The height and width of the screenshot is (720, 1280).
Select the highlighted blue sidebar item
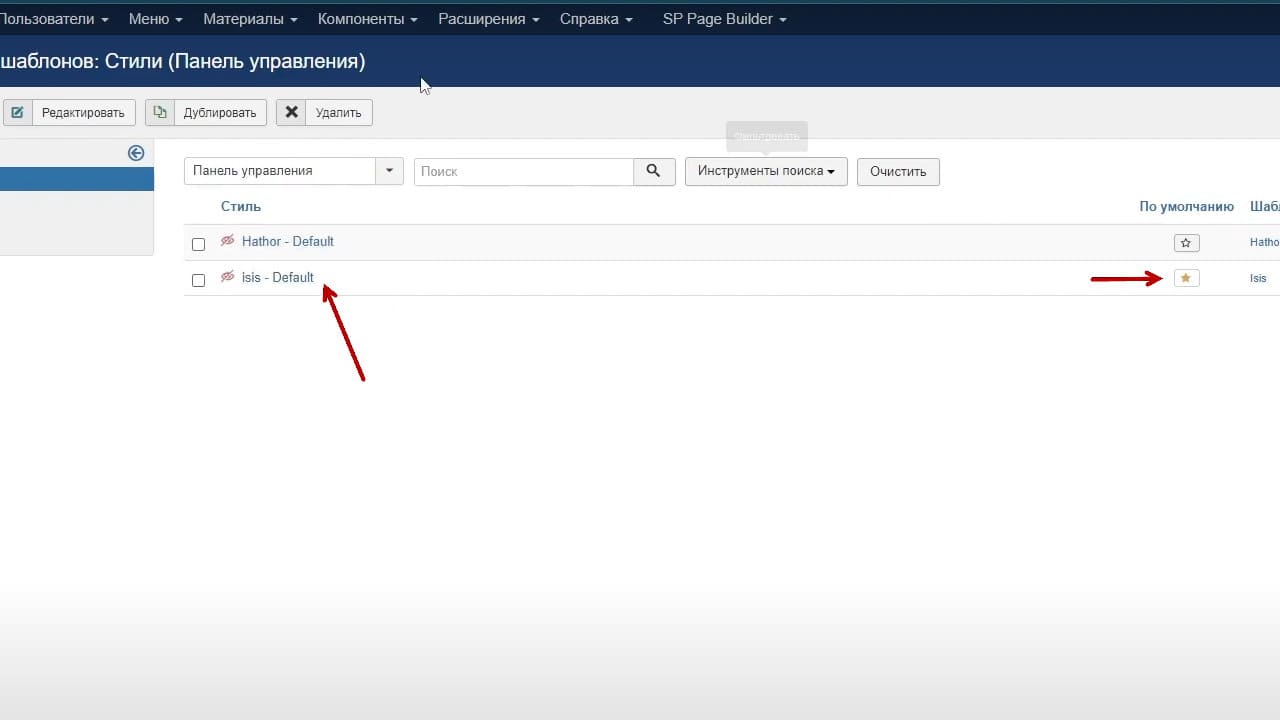[x=77, y=179]
